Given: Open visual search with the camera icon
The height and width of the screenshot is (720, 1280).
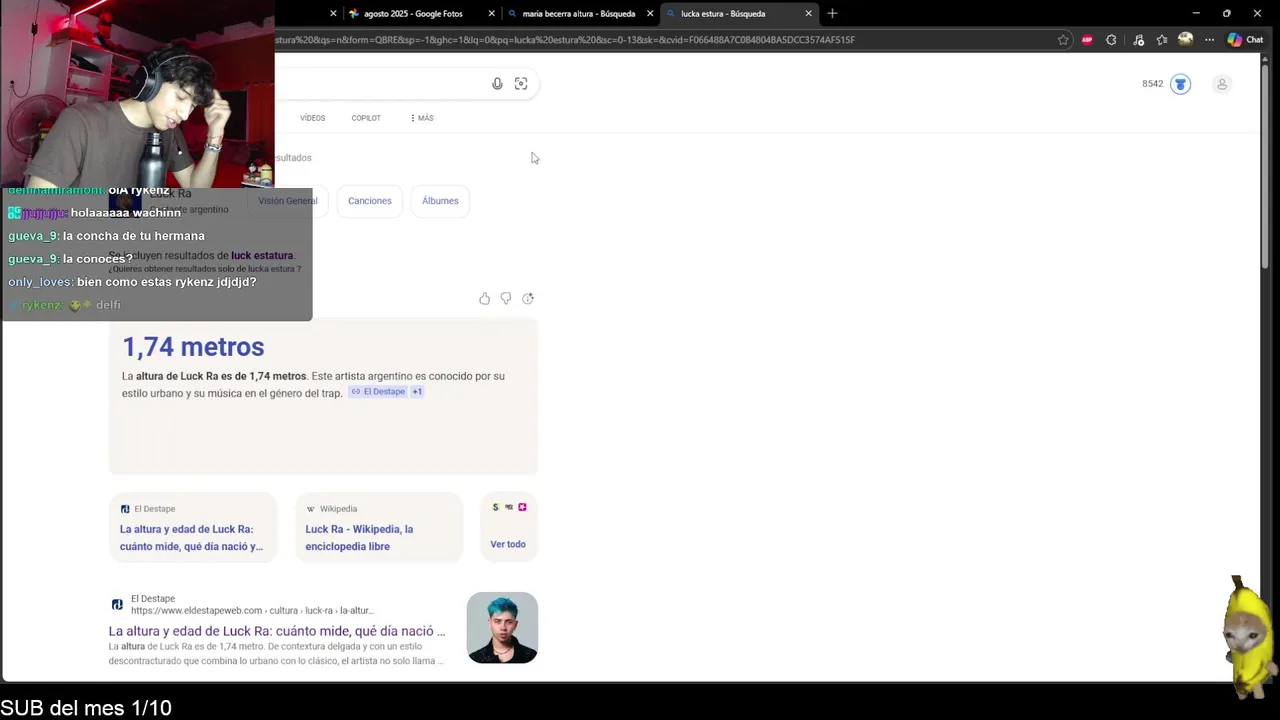Looking at the screenshot, I should (521, 84).
